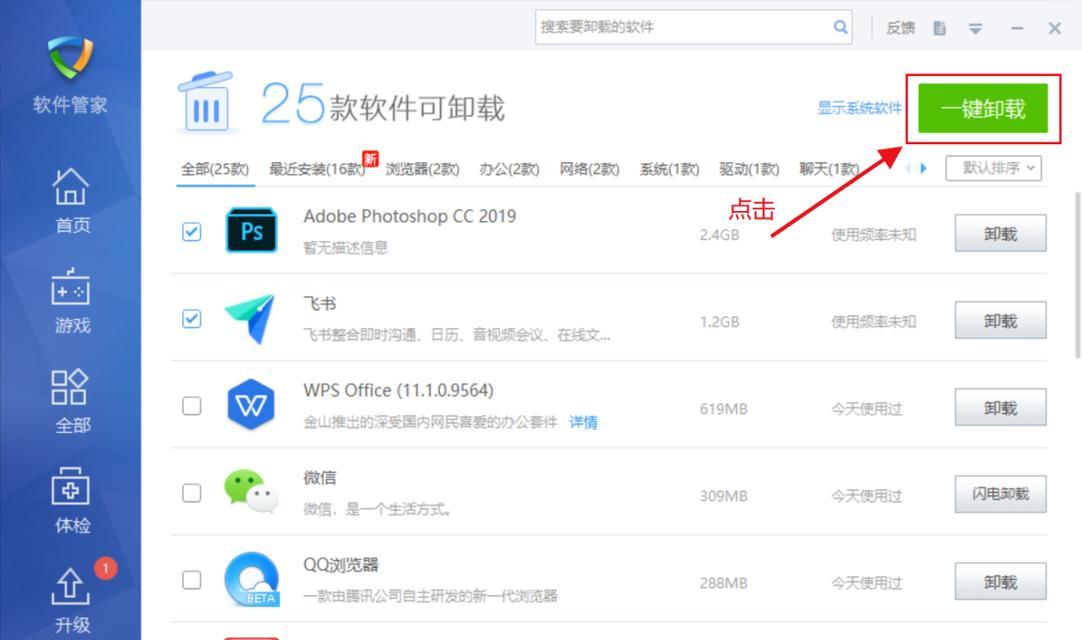Uncheck the Adobe Photoshop CC 2019 checkbox
This screenshot has width=1082, height=640.
(x=192, y=232)
